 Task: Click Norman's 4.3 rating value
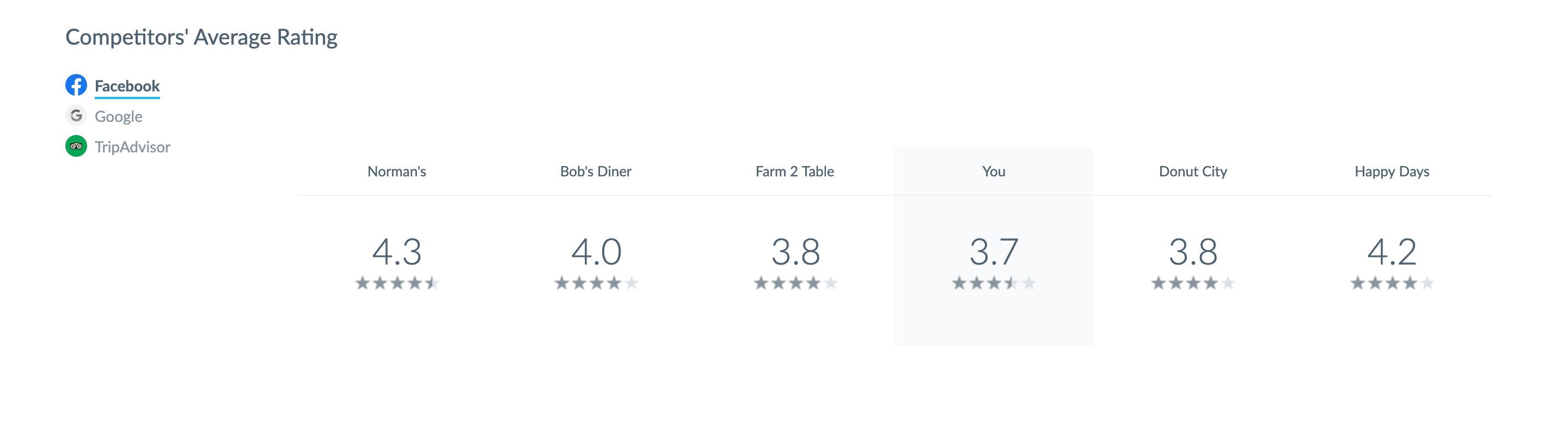[x=397, y=252]
